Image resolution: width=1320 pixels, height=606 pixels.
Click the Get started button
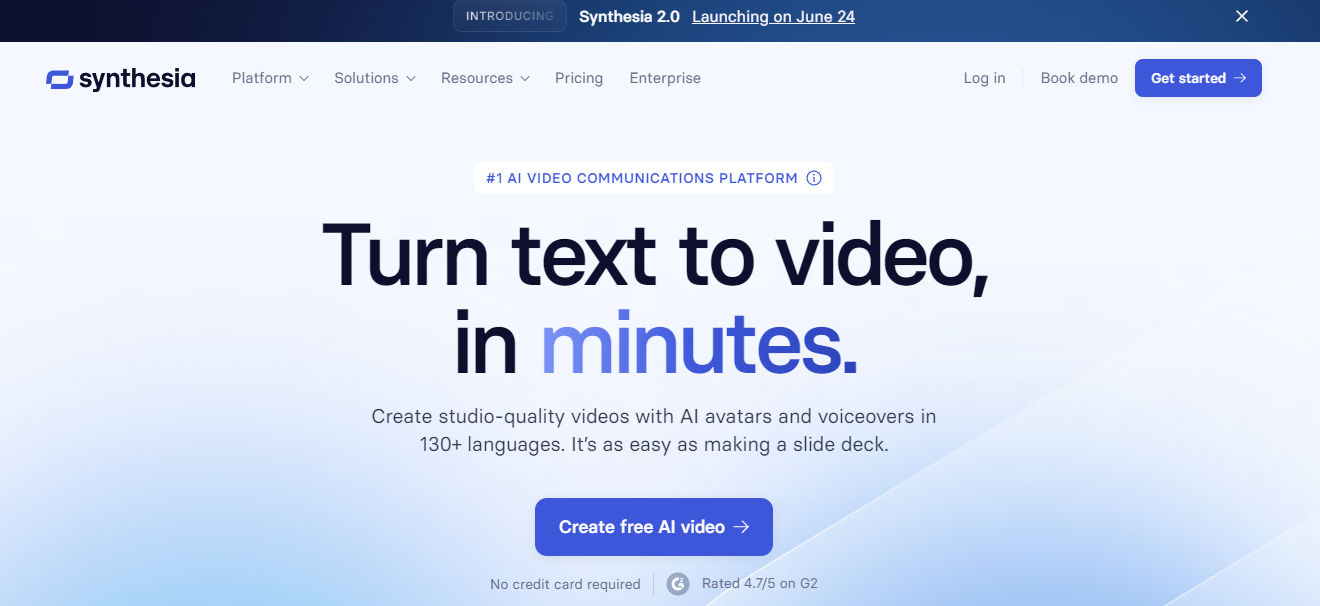(1198, 78)
